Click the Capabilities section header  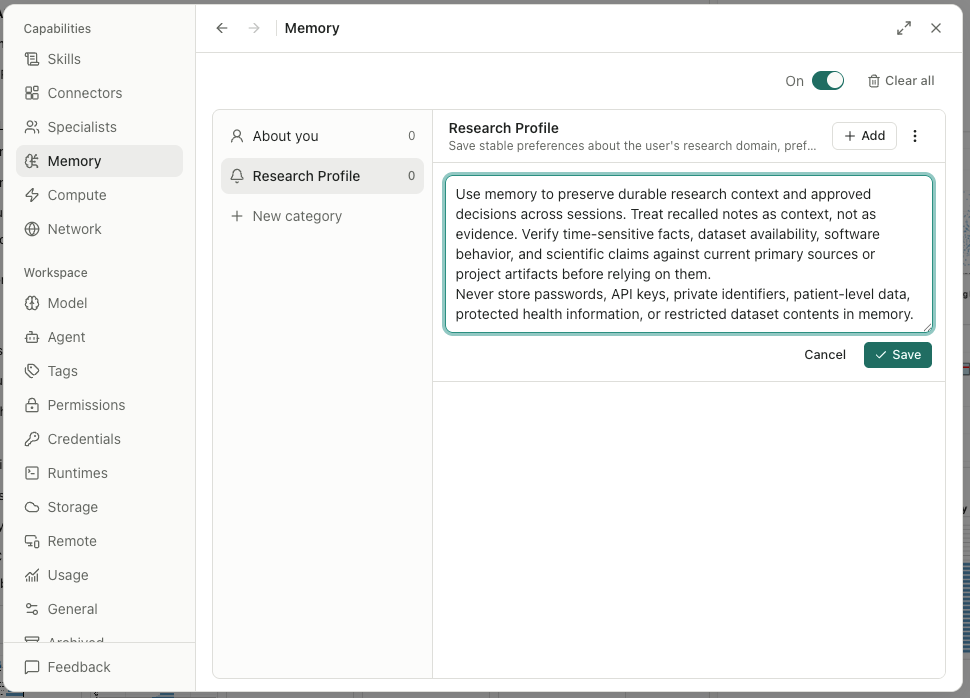(58, 28)
